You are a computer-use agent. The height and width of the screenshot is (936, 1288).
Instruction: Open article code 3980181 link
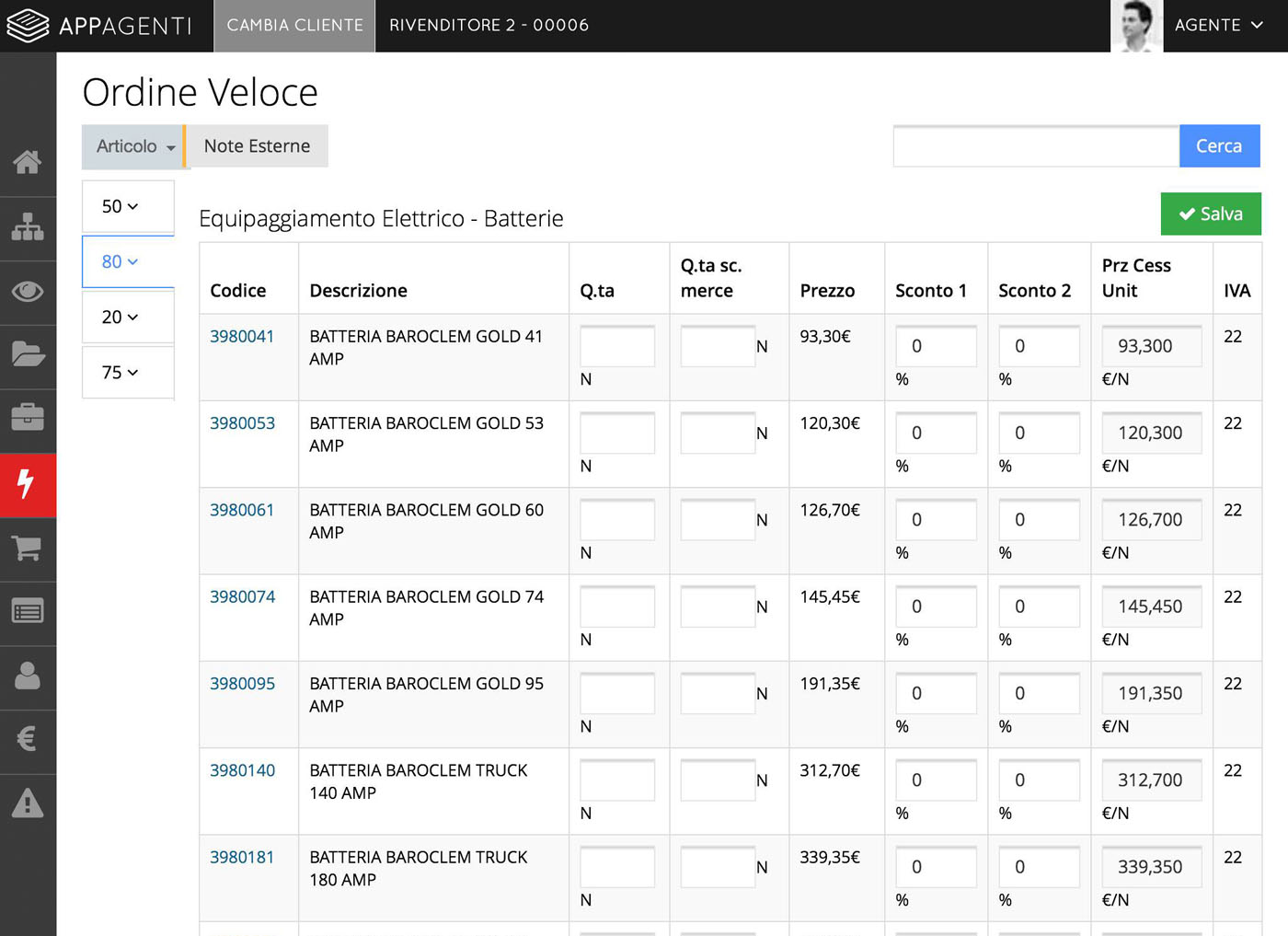coord(242,858)
